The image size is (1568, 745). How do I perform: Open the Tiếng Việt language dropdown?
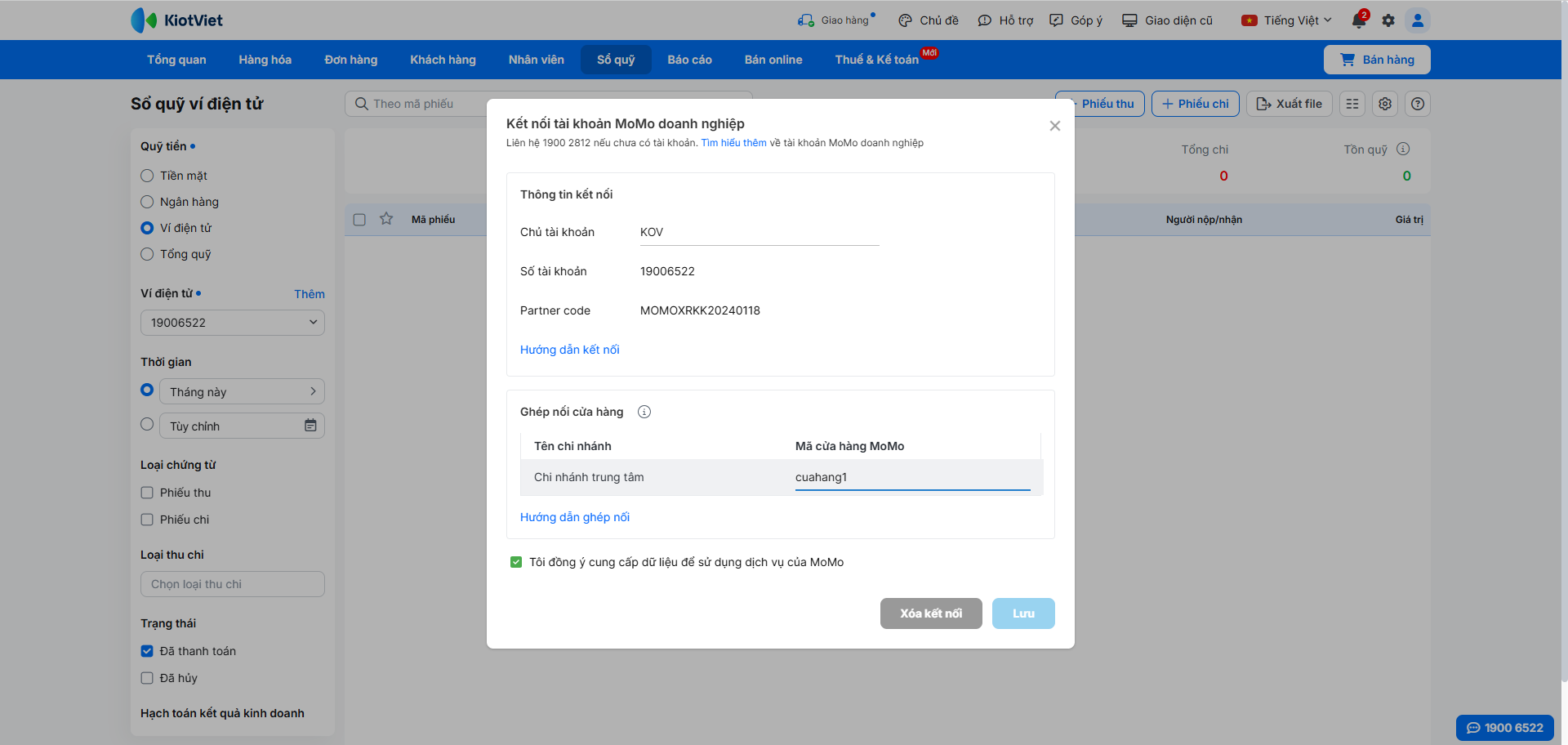(1287, 20)
